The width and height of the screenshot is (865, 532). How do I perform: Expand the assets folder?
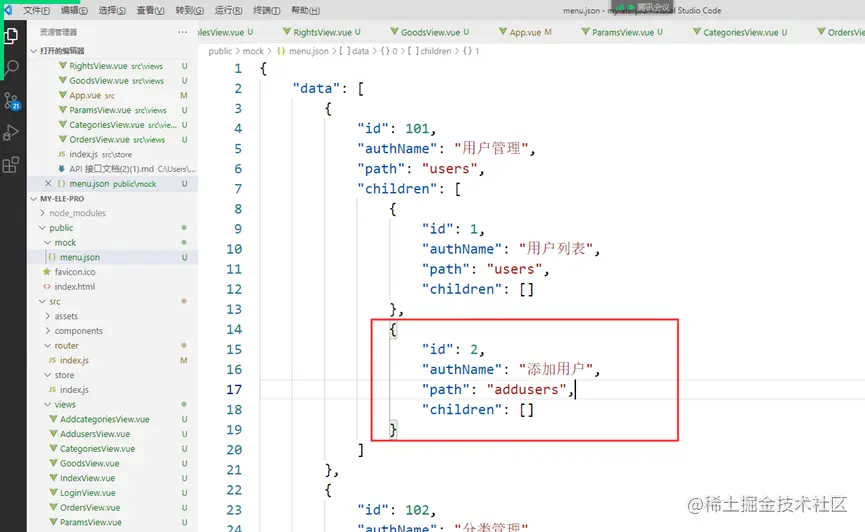(66, 316)
